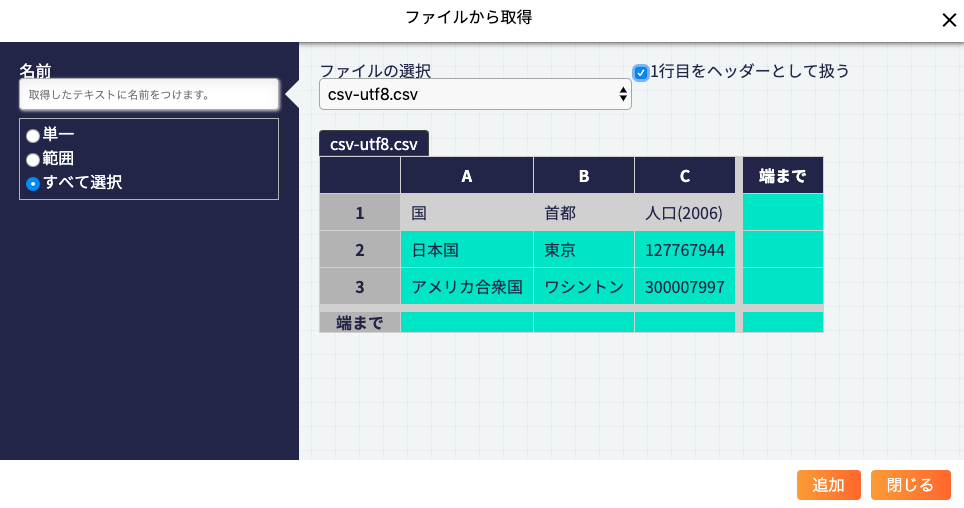This screenshot has height=508, width=964.
Task: Click the cell 国
Action: [467, 213]
